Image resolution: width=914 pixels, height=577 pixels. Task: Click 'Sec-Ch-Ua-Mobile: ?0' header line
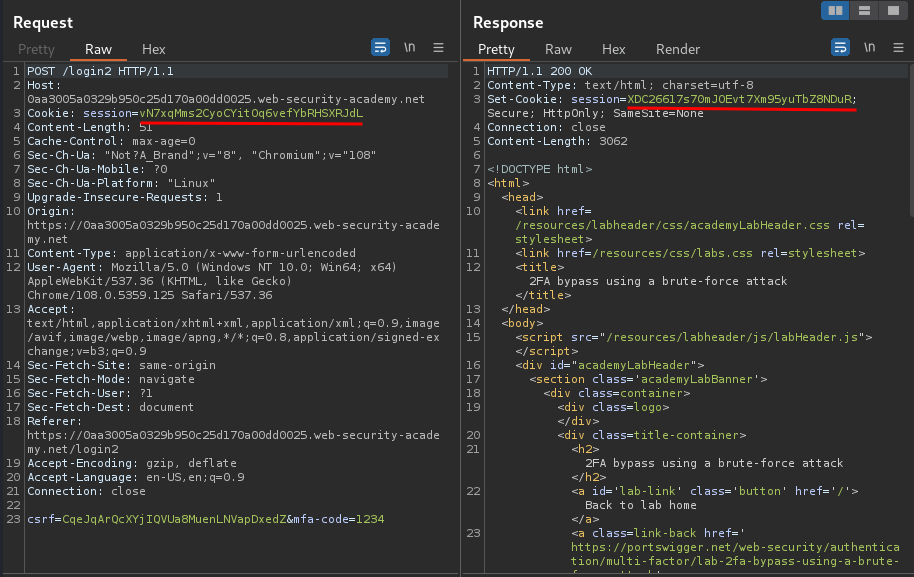pyautogui.click(x=97, y=169)
